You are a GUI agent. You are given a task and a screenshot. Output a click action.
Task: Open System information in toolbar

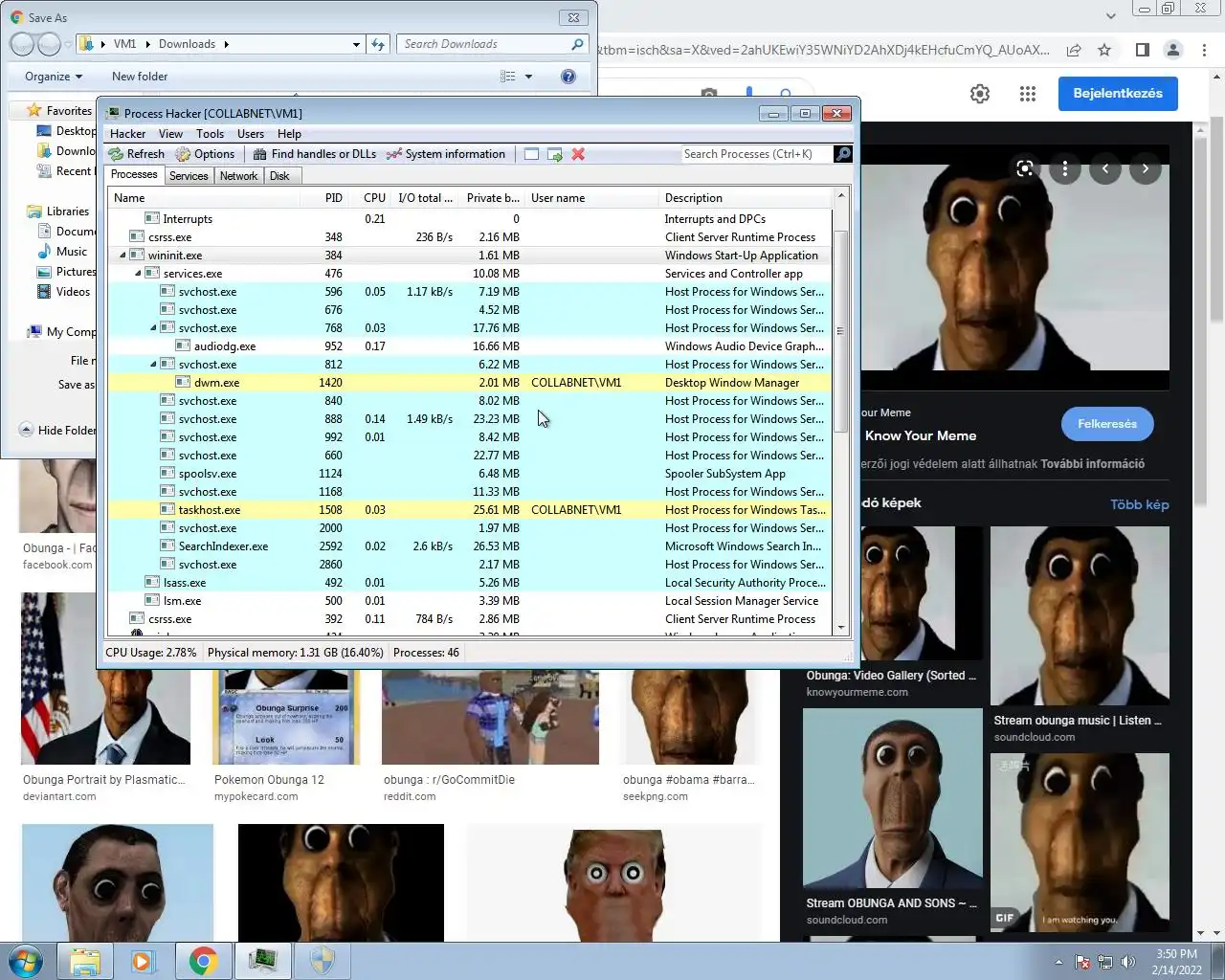pos(446,154)
